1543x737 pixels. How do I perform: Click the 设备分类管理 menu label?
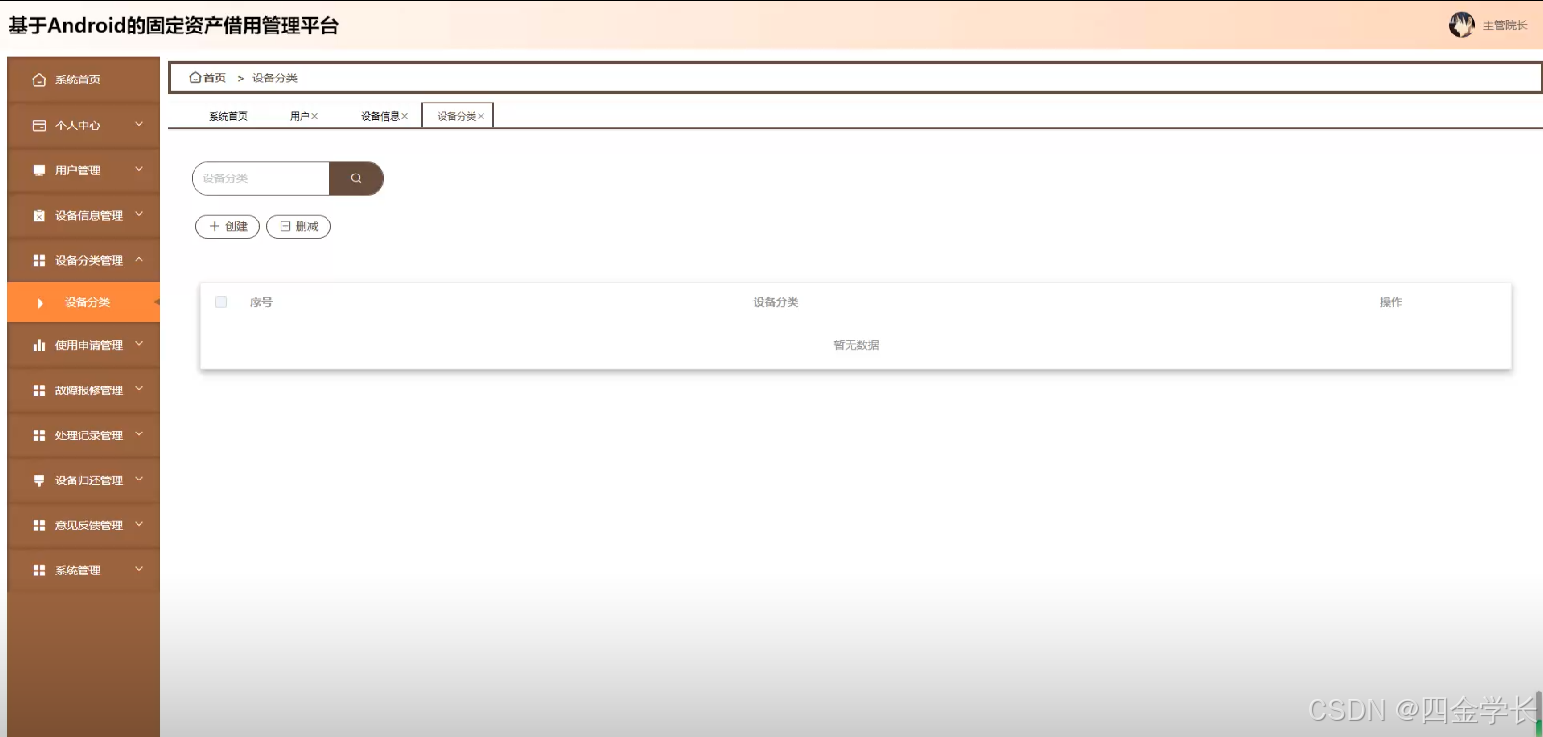89,261
